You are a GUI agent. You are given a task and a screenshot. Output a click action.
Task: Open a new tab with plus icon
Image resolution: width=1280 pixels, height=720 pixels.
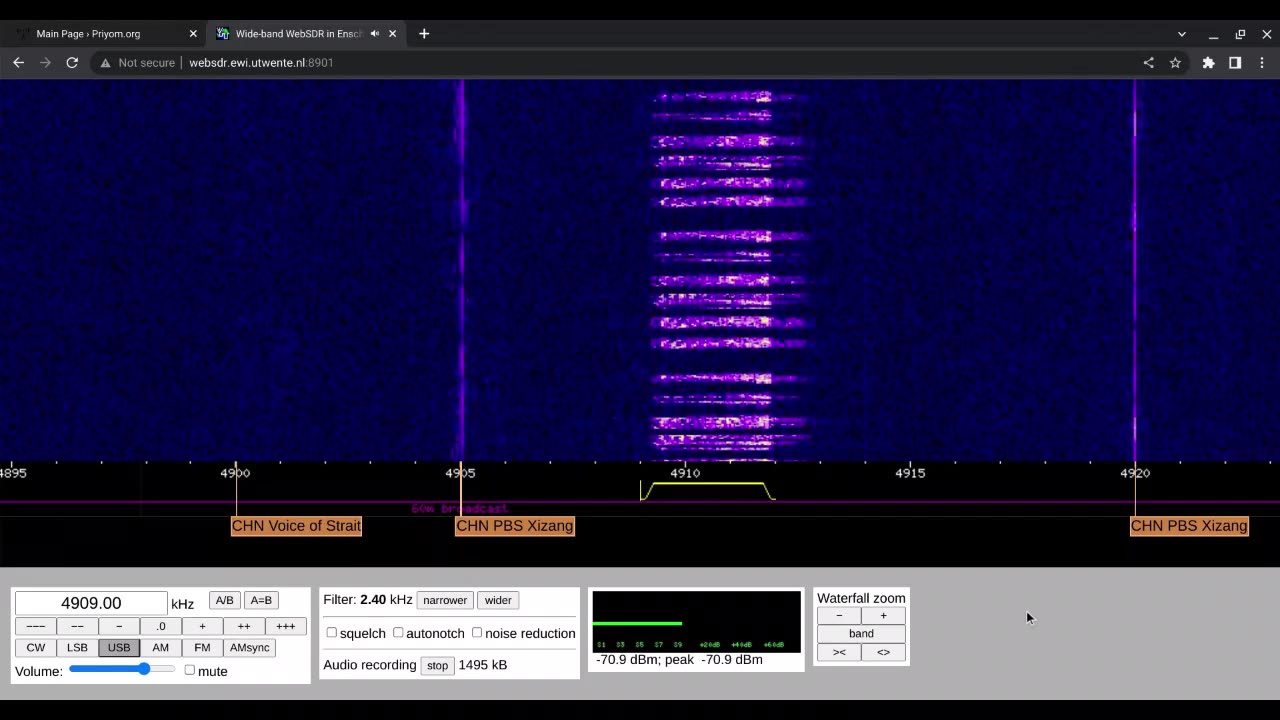tap(424, 33)
